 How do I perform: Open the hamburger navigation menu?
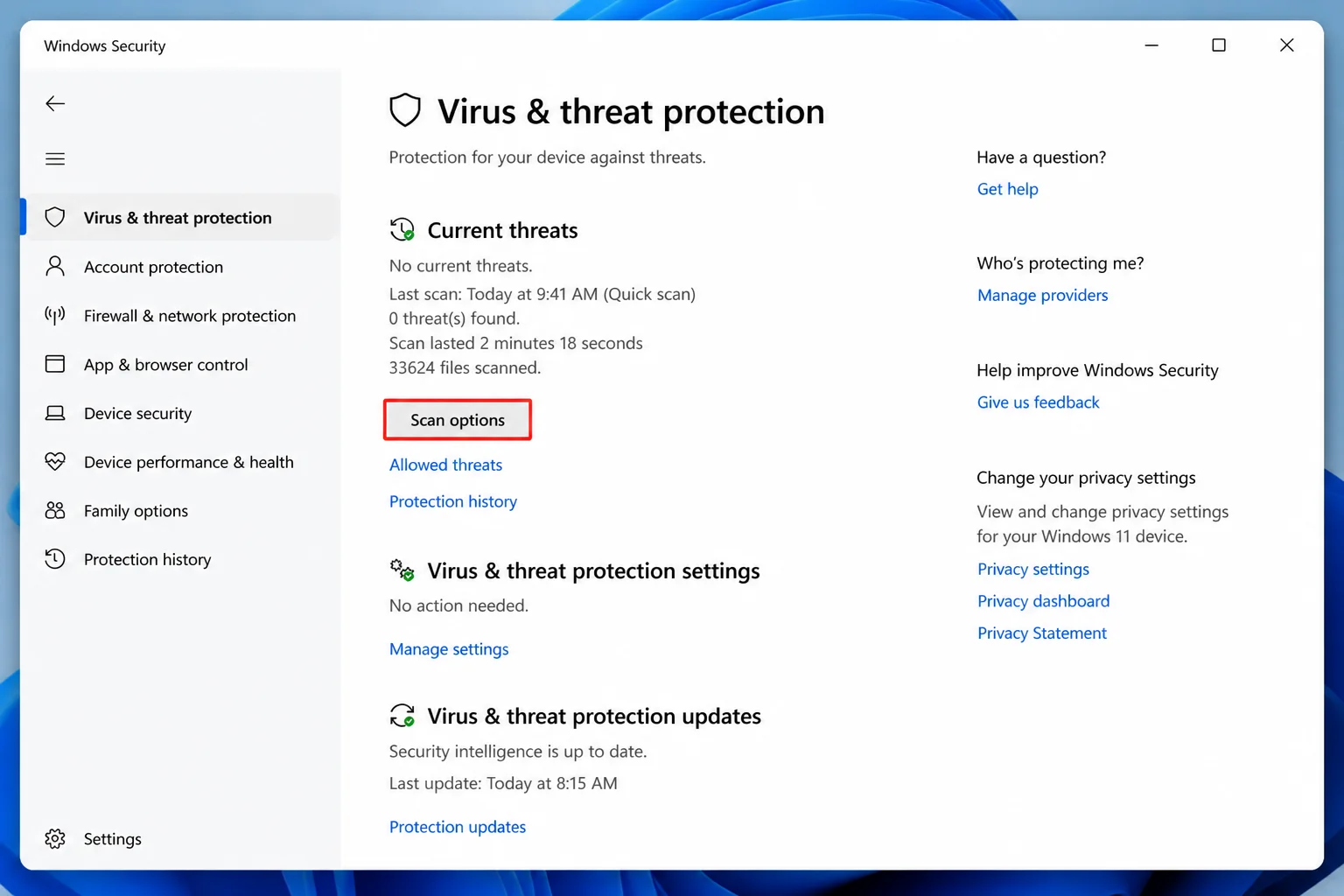point(55,158)
